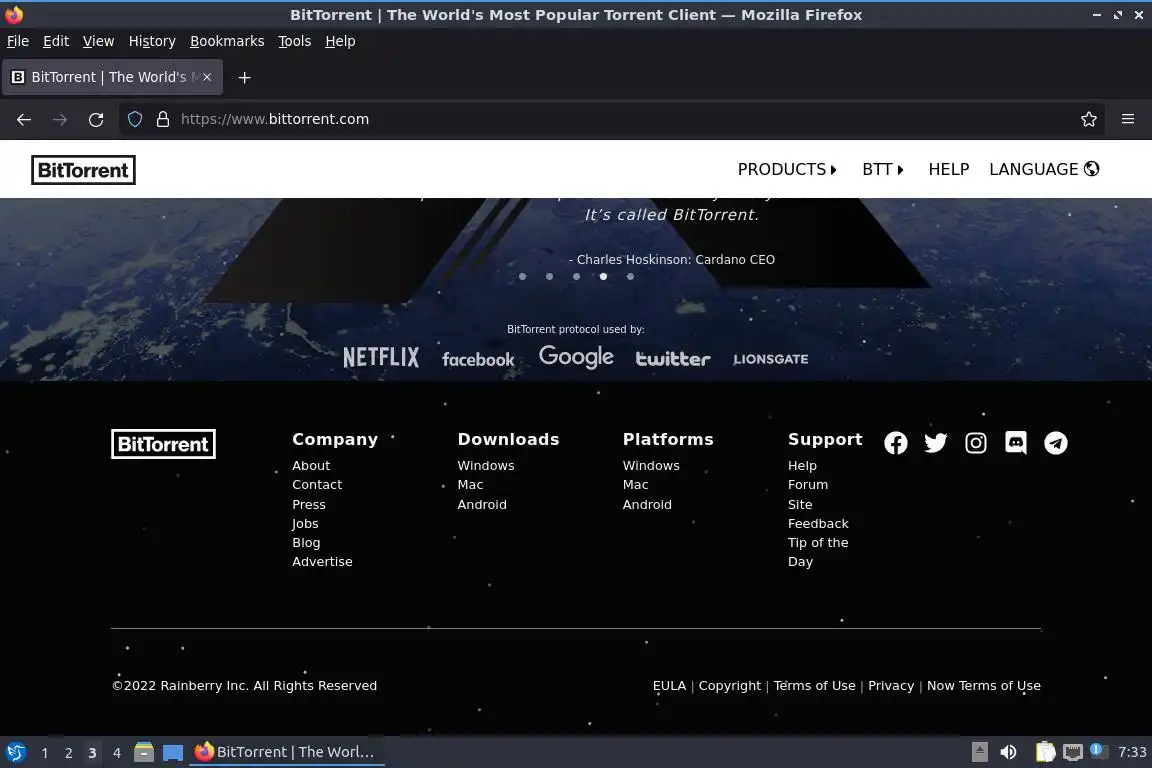
Task: Click the BitTorrent logo in the footer
Action: 163,444
